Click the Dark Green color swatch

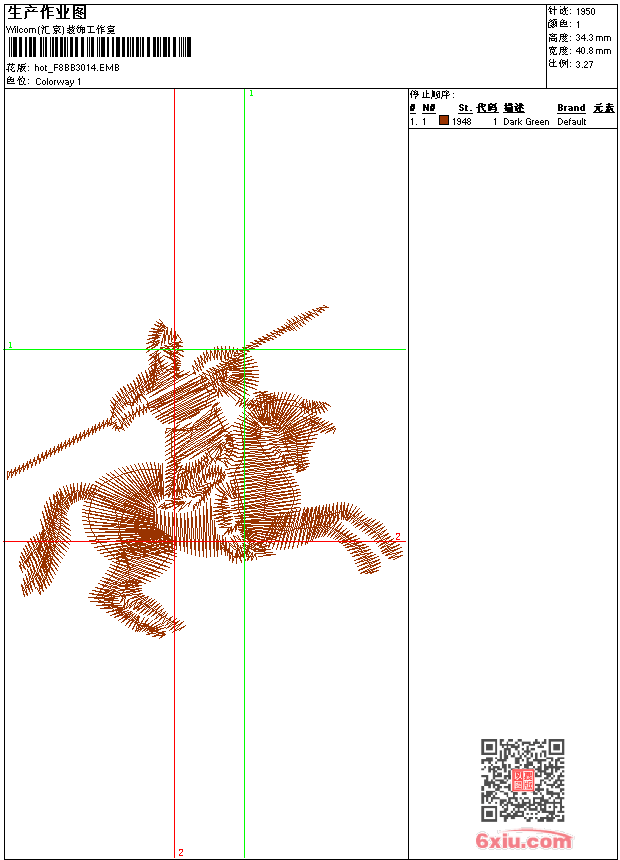(x=444, y=121)
